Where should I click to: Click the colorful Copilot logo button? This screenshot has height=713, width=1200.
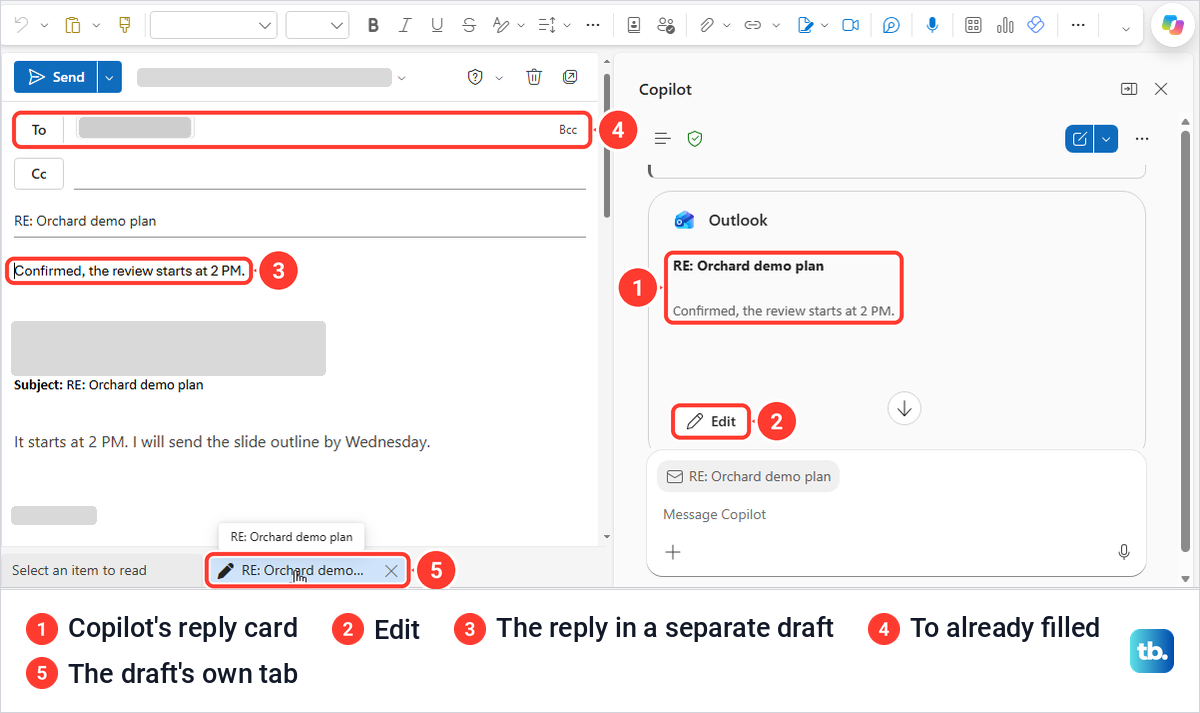click(1171, 25)
